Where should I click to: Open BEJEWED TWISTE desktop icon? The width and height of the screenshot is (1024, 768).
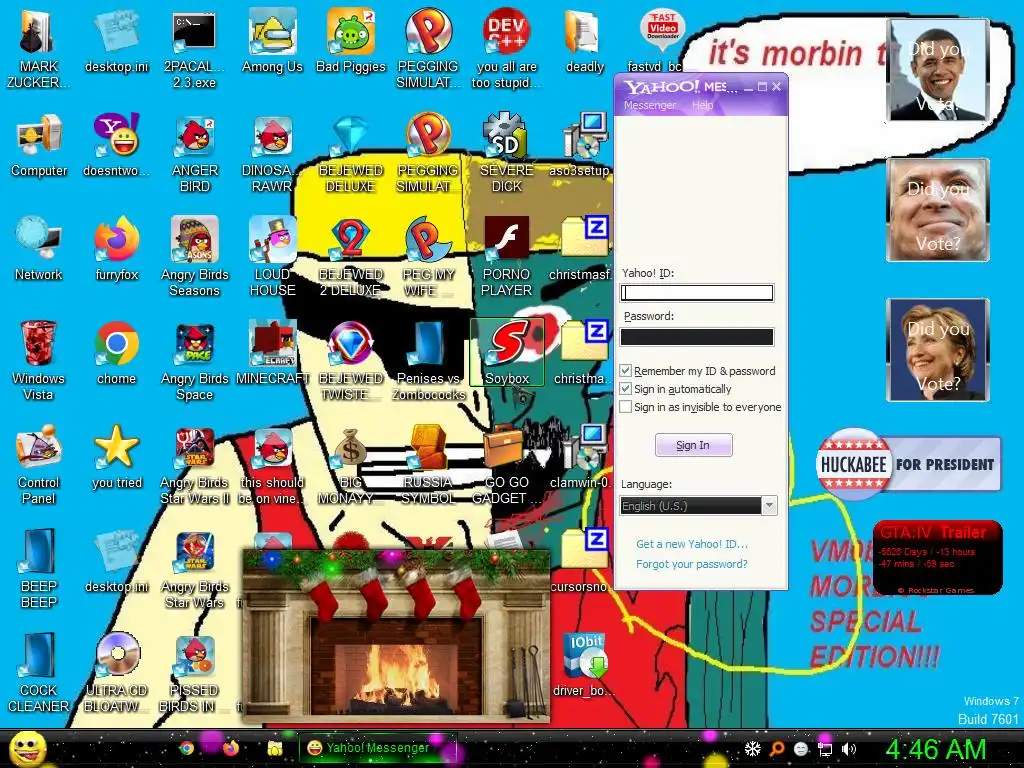(x=351, y=361)
